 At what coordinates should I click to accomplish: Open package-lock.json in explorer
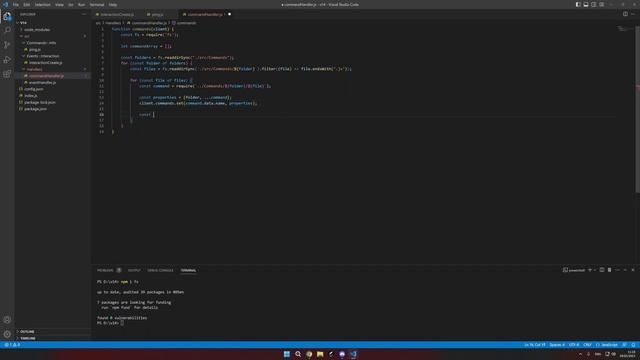tap(40, 102)
